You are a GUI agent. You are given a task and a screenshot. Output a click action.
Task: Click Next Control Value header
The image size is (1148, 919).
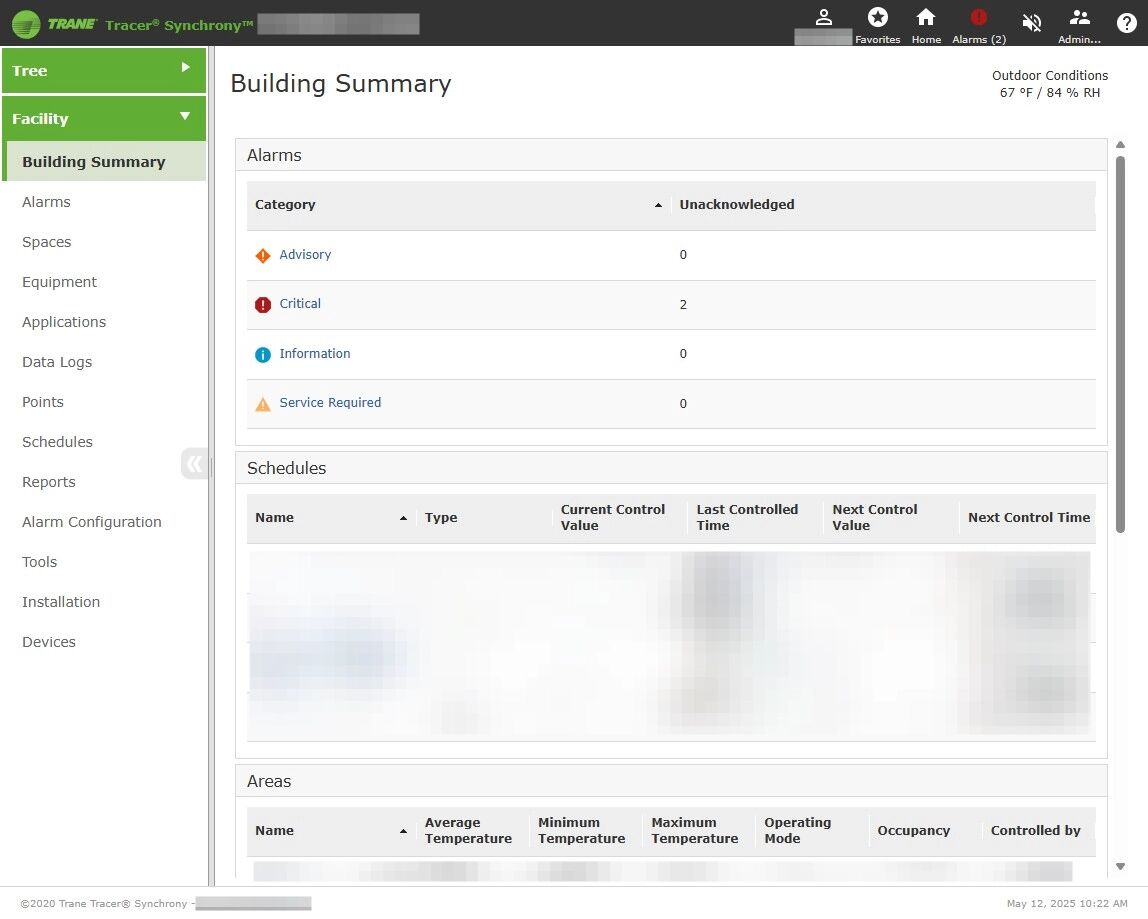[x=874, y=517]
